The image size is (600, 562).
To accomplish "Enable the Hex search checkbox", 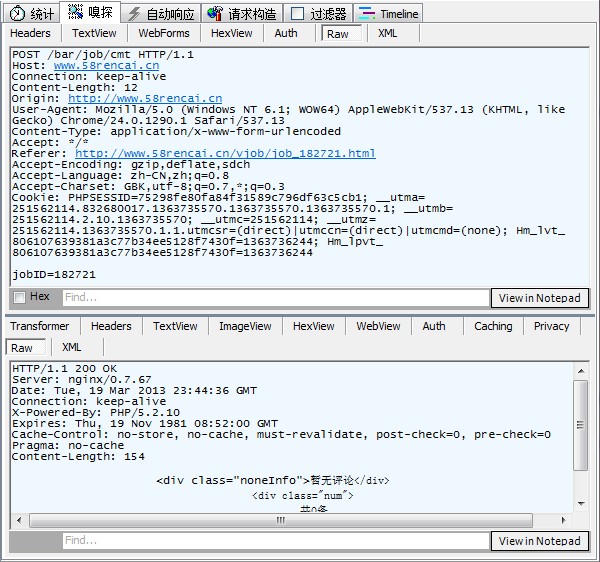I will coord(19,297).
